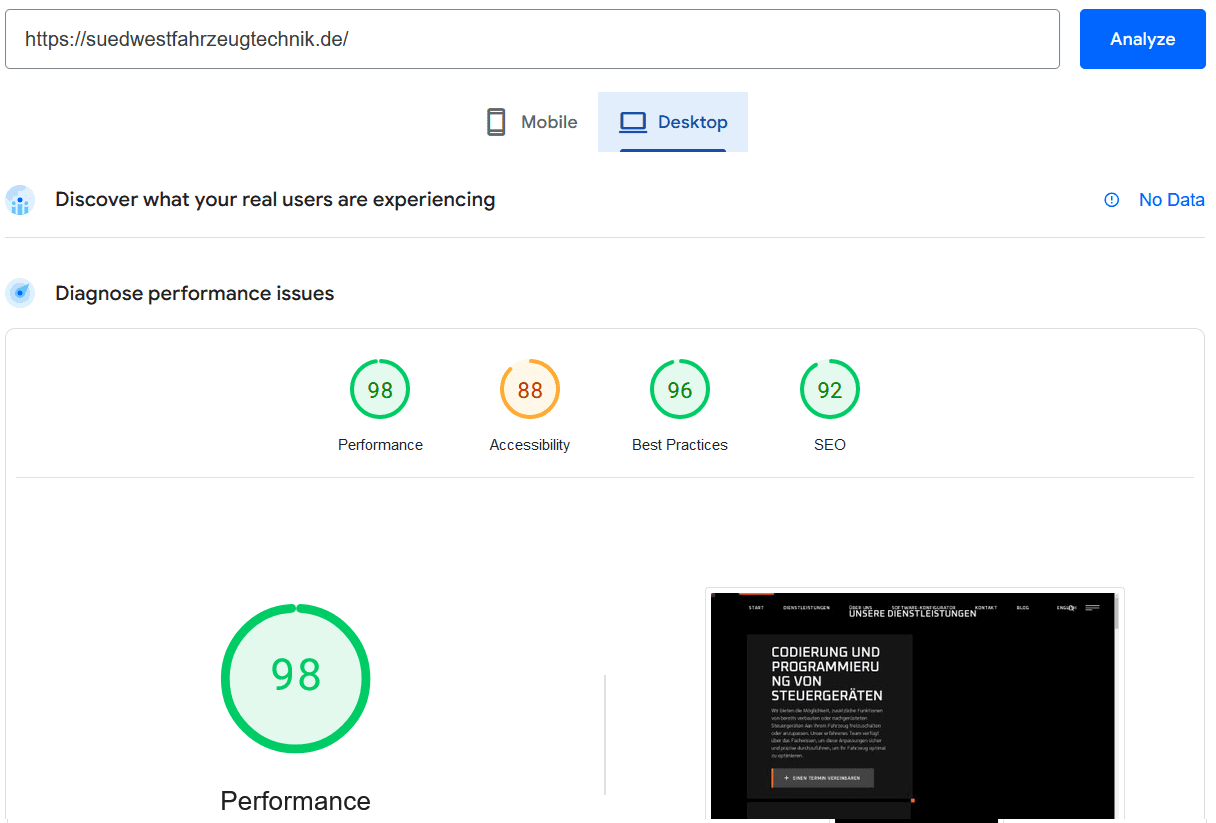The height and width of the screenshot is (823, 1216).
Task: Click 'Discover what your real users are experiencing'
Action: [x=275, y=199]
